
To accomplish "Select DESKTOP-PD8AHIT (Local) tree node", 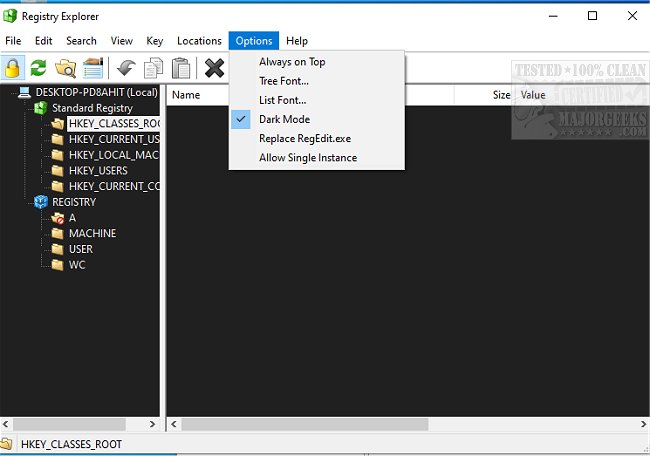I will pyautogui.click(x=97, y=92).
